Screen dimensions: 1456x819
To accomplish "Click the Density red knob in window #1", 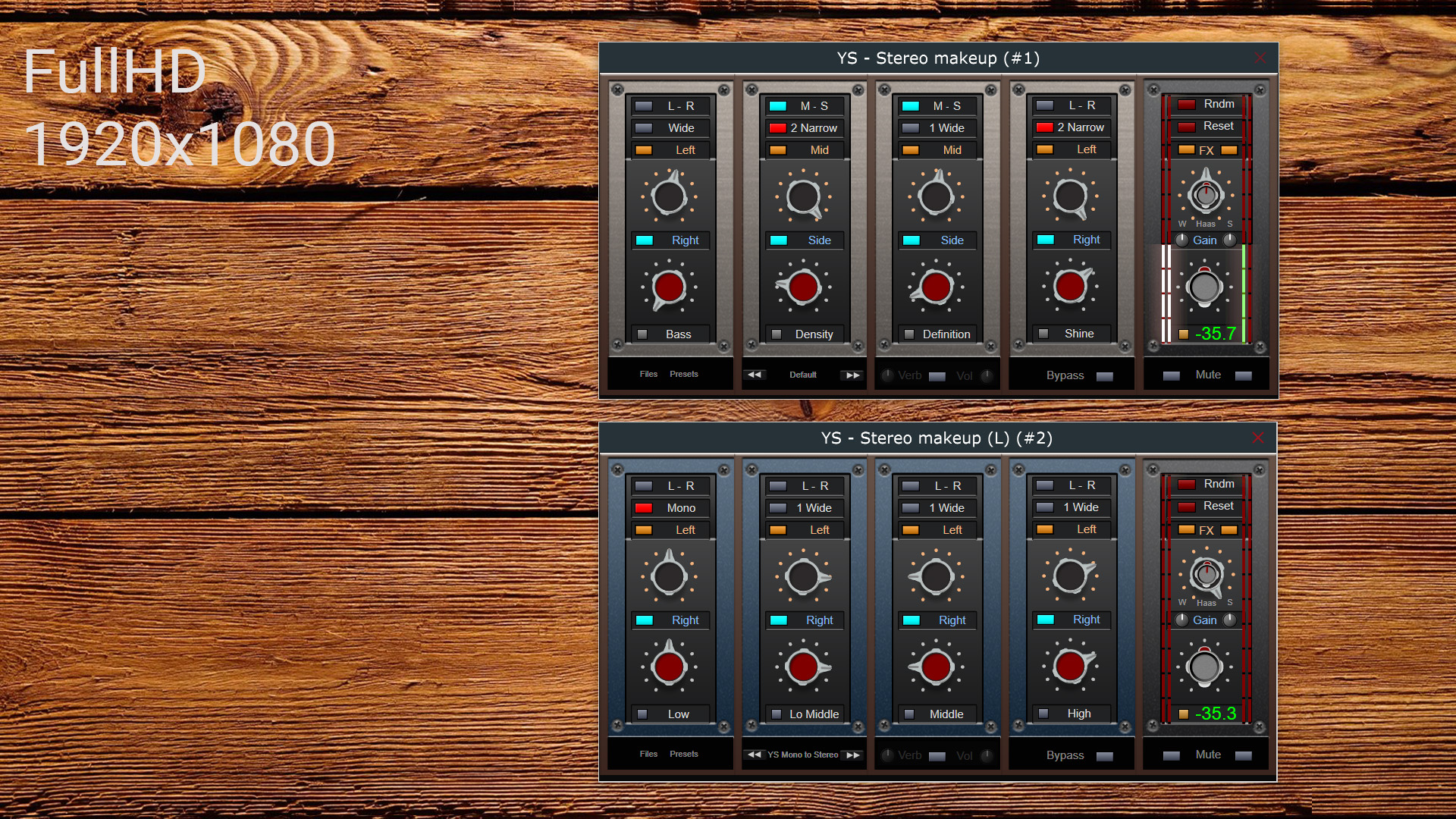I will click(x=803, y=287).
